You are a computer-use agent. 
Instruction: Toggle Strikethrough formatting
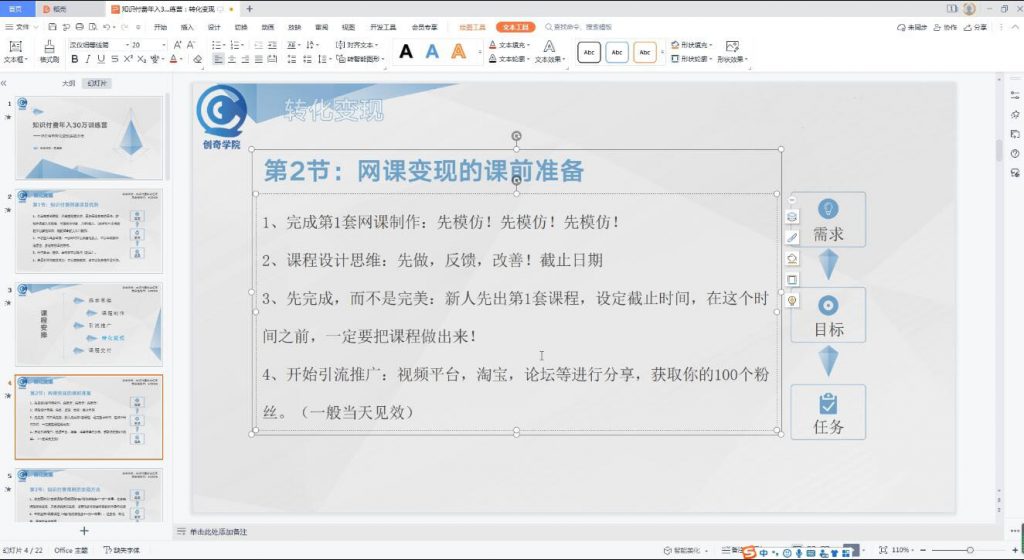(x=114, y=59)
